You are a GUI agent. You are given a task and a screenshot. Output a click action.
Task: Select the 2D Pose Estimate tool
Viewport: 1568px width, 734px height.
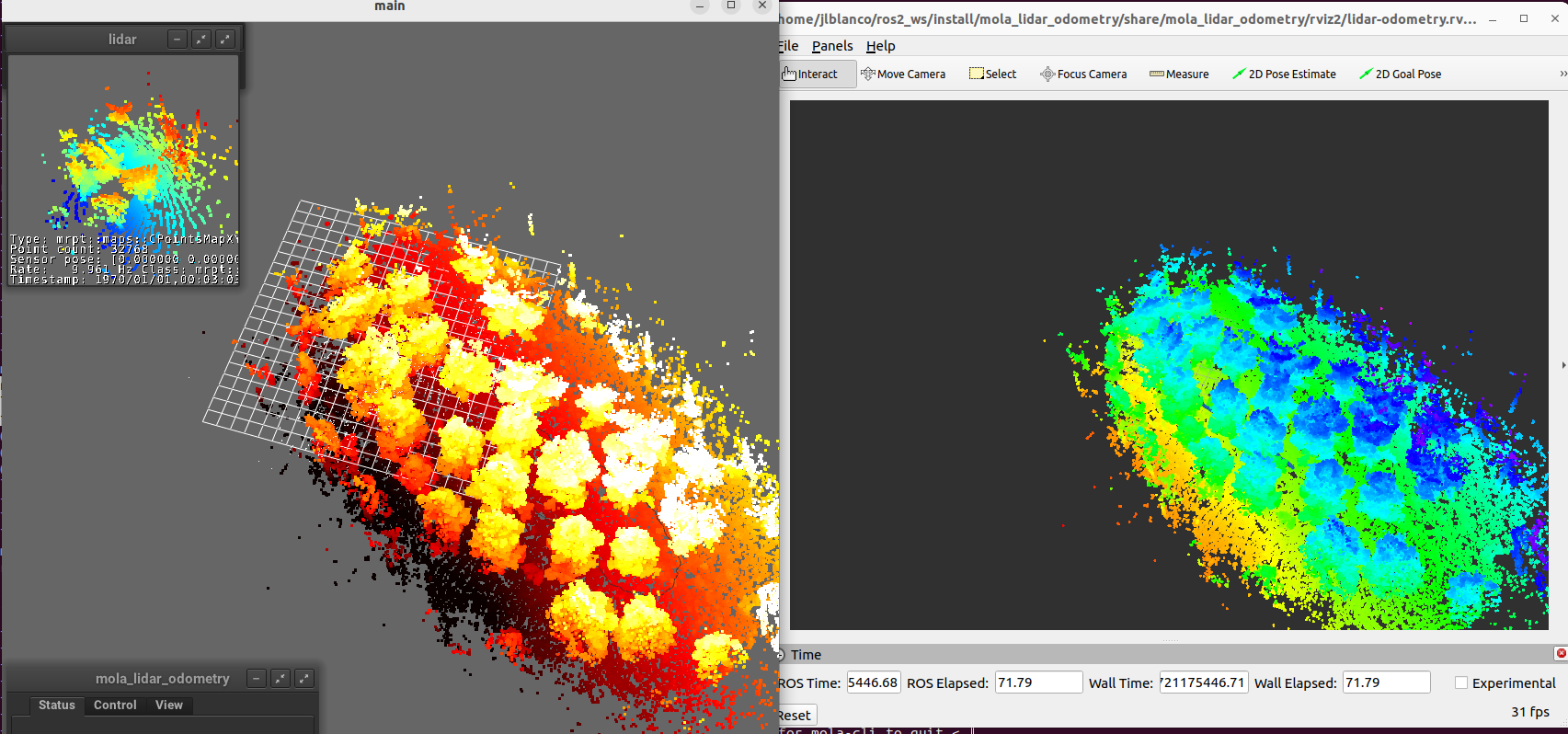pyautogui.click(x=1284, y=75)
